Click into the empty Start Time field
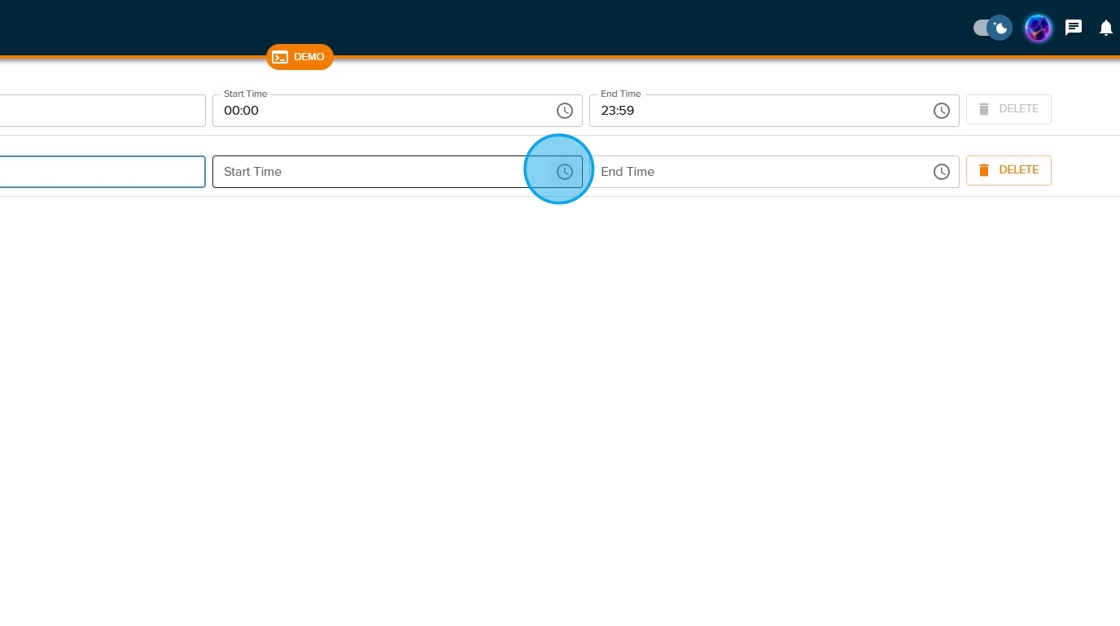 (x=380, y=172)
